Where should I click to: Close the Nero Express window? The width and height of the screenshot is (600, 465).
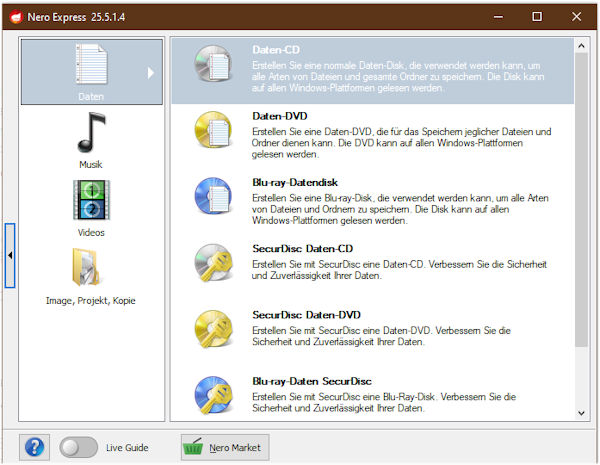tap(576, 17)
